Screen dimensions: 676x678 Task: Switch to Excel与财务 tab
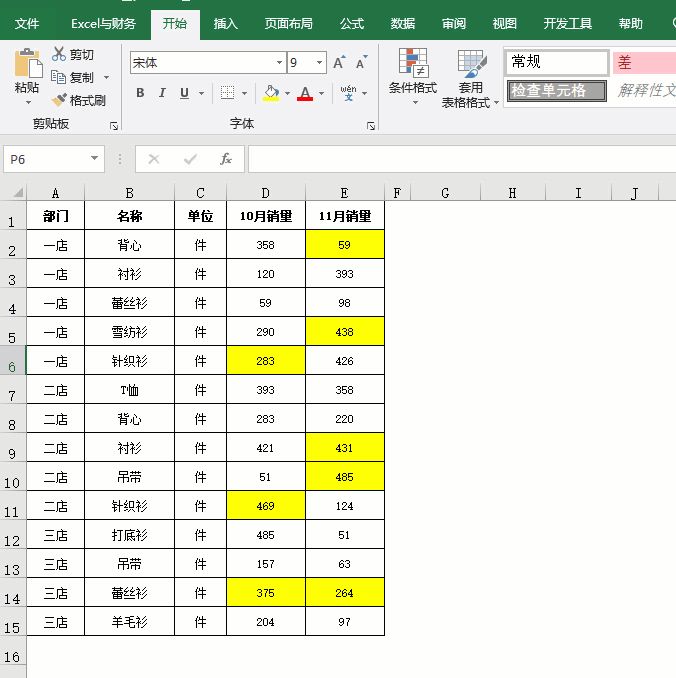[x=103, y=23]
